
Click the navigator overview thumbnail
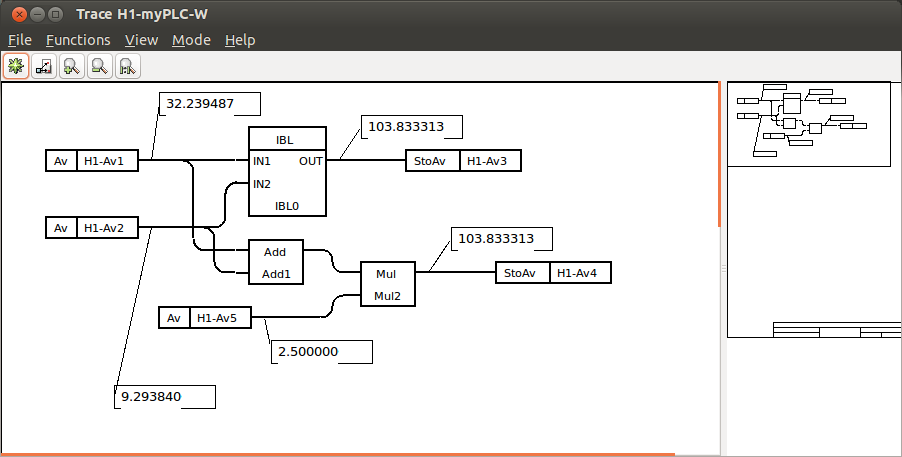(x=809, y=124)
